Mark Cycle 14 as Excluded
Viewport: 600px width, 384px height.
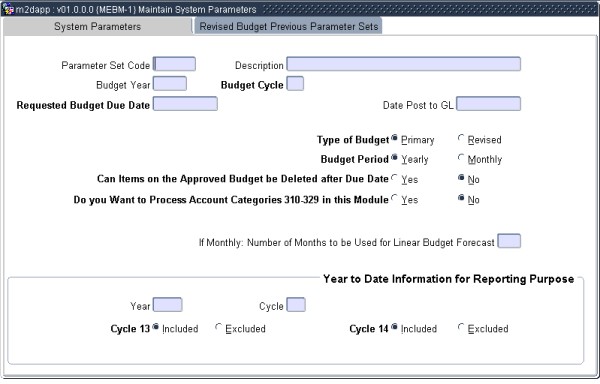click(x=461, y=327)
